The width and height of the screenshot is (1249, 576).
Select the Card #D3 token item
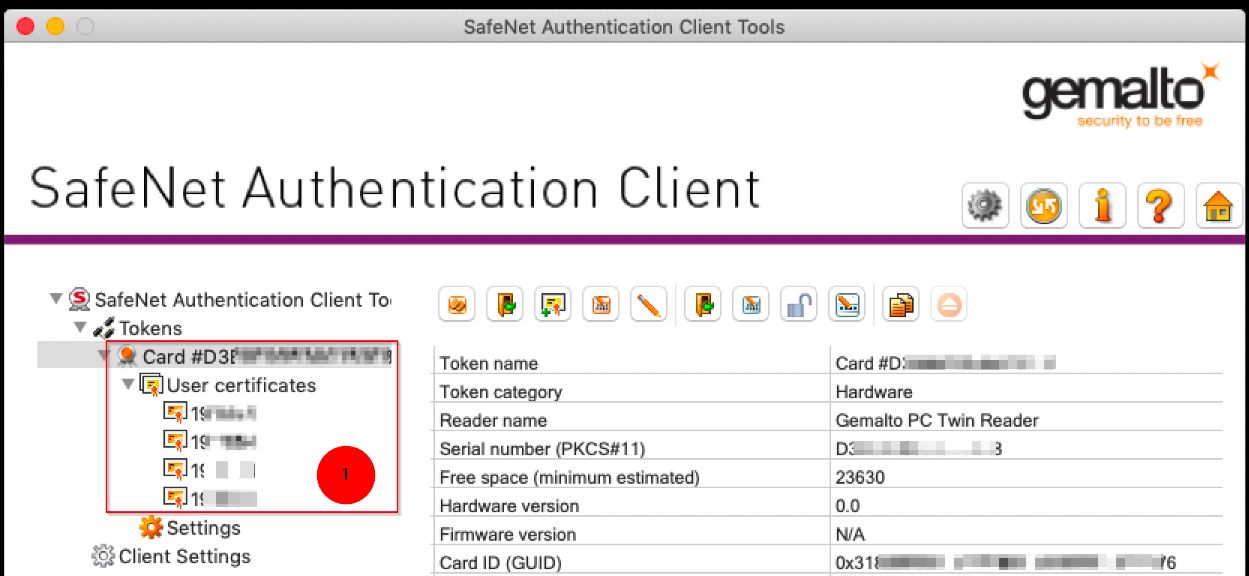click(x=255, y=356)
